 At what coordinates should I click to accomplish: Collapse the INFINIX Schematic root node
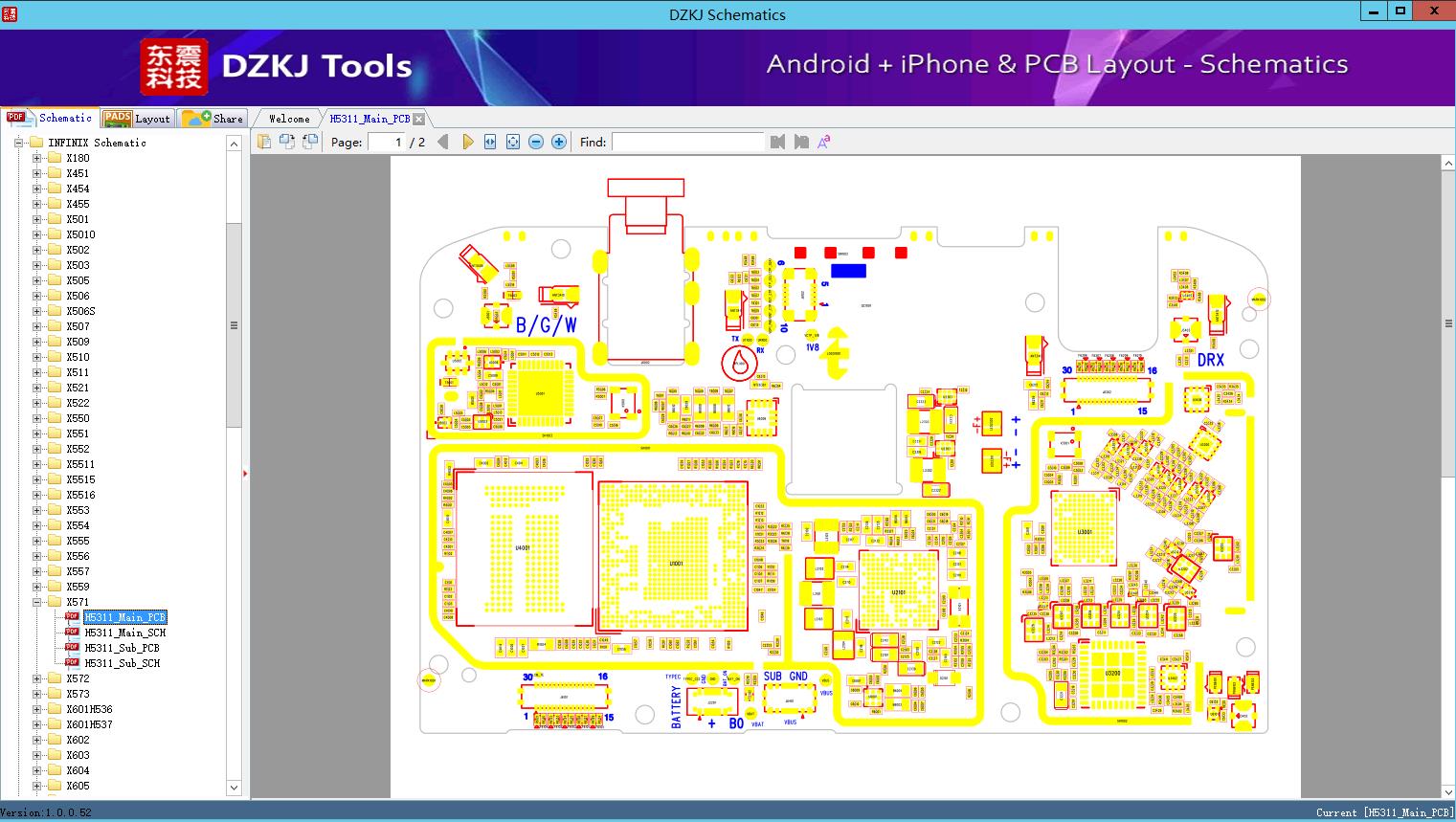[18, 143]
